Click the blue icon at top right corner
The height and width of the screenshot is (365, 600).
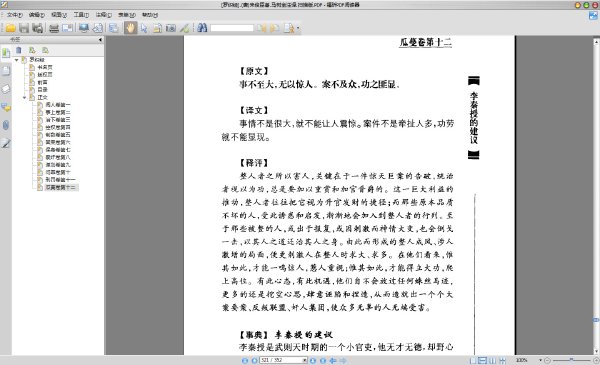(x=593, y=16)
